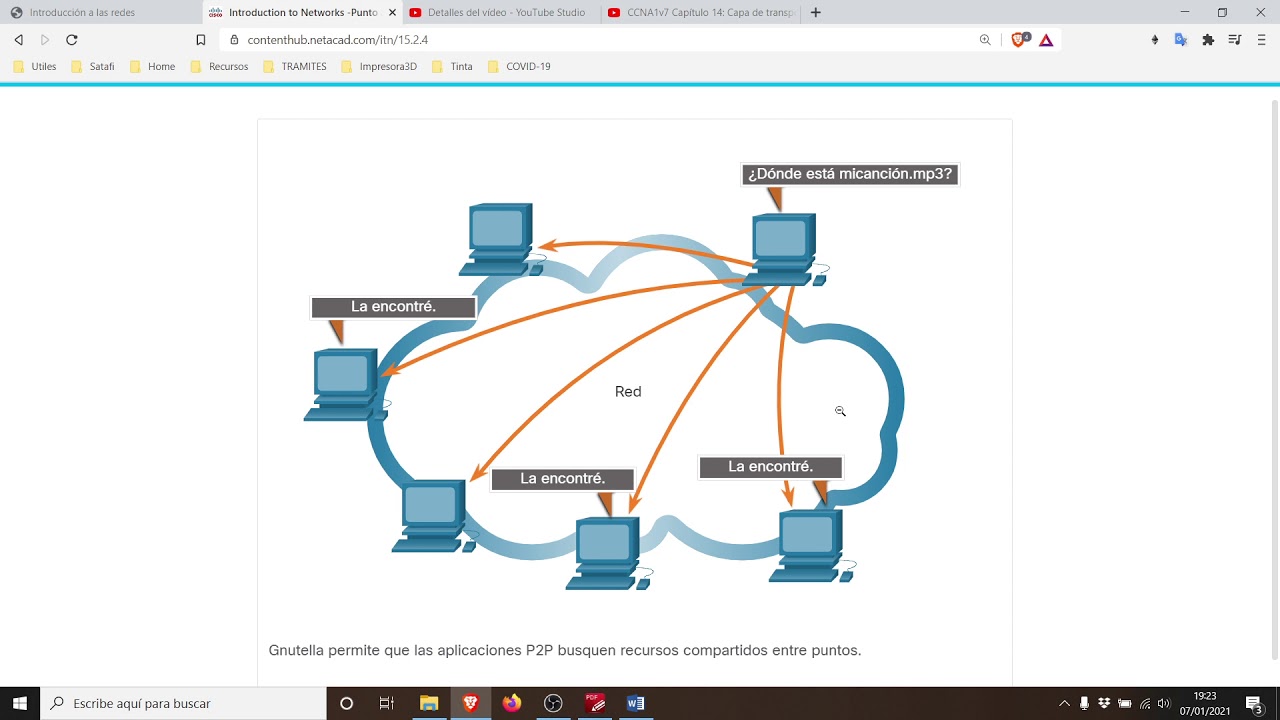
Task: Open the 'Recursos' bookmarks folder
Action: [219, 67]
